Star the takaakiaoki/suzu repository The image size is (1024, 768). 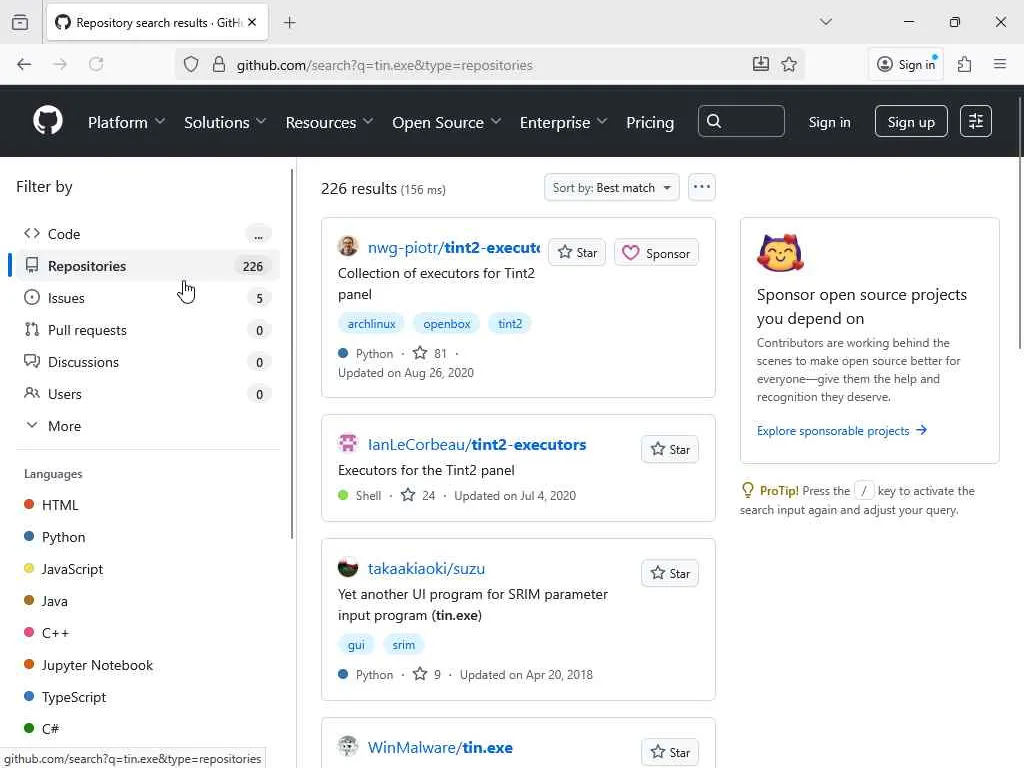pos(670,574)
